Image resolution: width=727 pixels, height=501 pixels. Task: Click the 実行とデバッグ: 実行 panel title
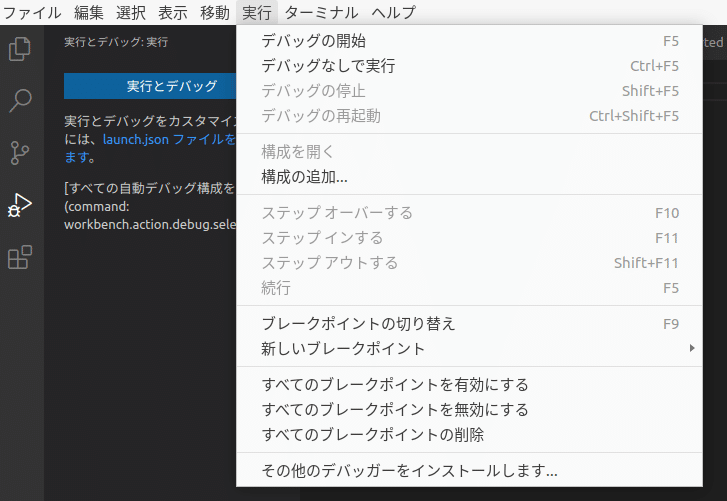click(x=116, y=42)
